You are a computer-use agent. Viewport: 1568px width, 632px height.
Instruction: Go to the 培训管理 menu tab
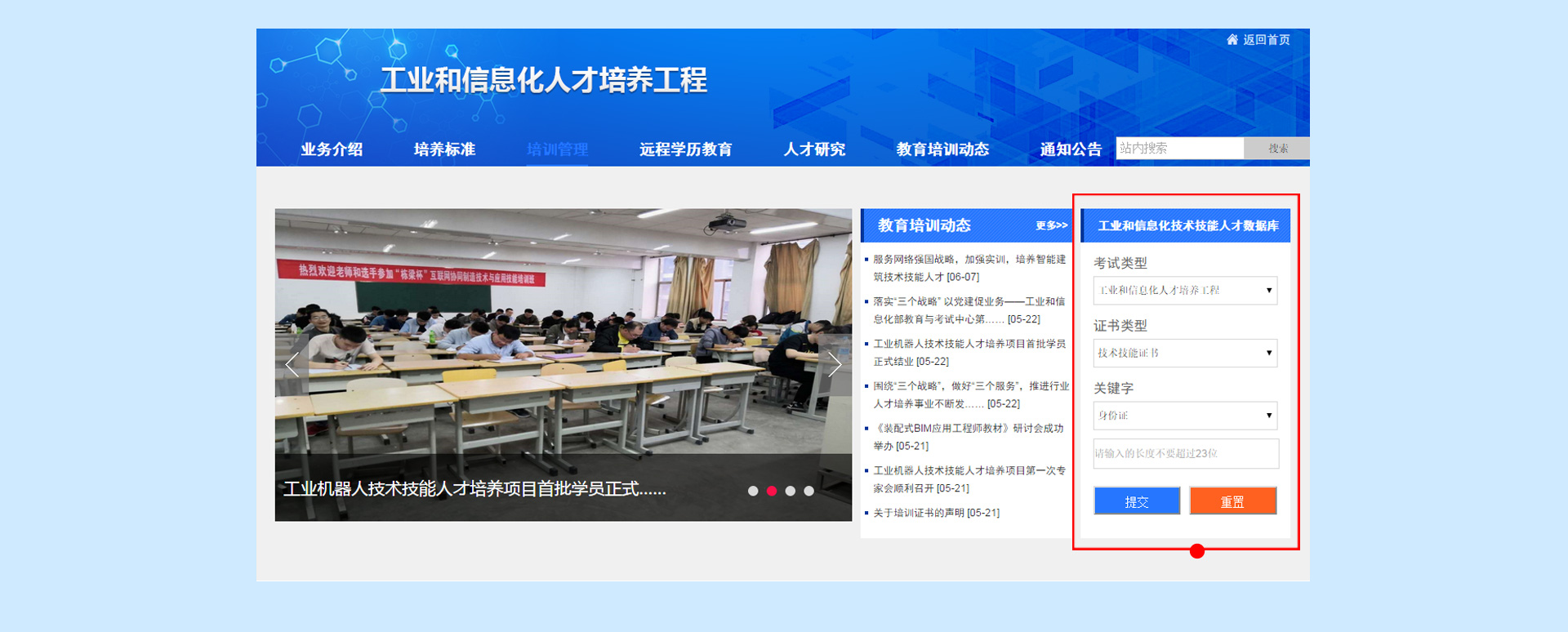557,149
